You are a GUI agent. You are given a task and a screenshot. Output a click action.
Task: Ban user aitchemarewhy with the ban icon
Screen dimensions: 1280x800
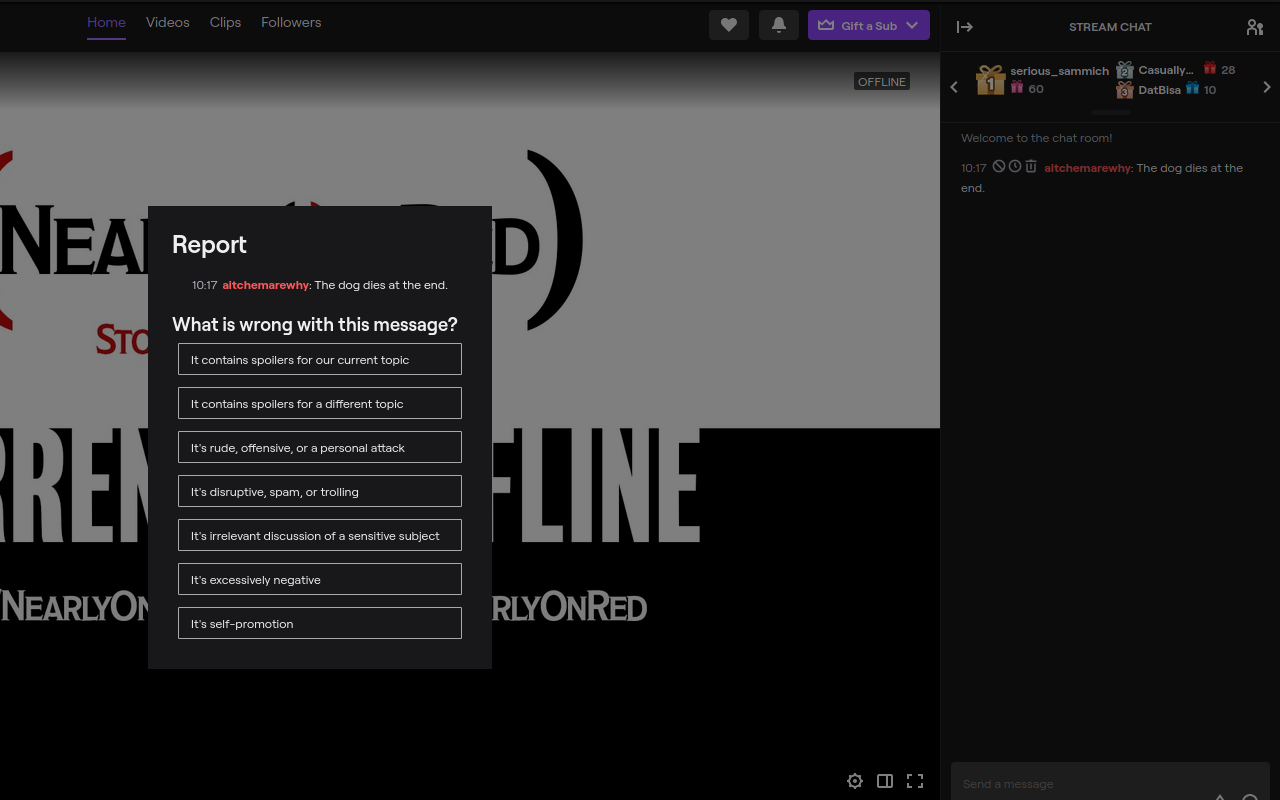pyautogui.click(x=999, y=166)
